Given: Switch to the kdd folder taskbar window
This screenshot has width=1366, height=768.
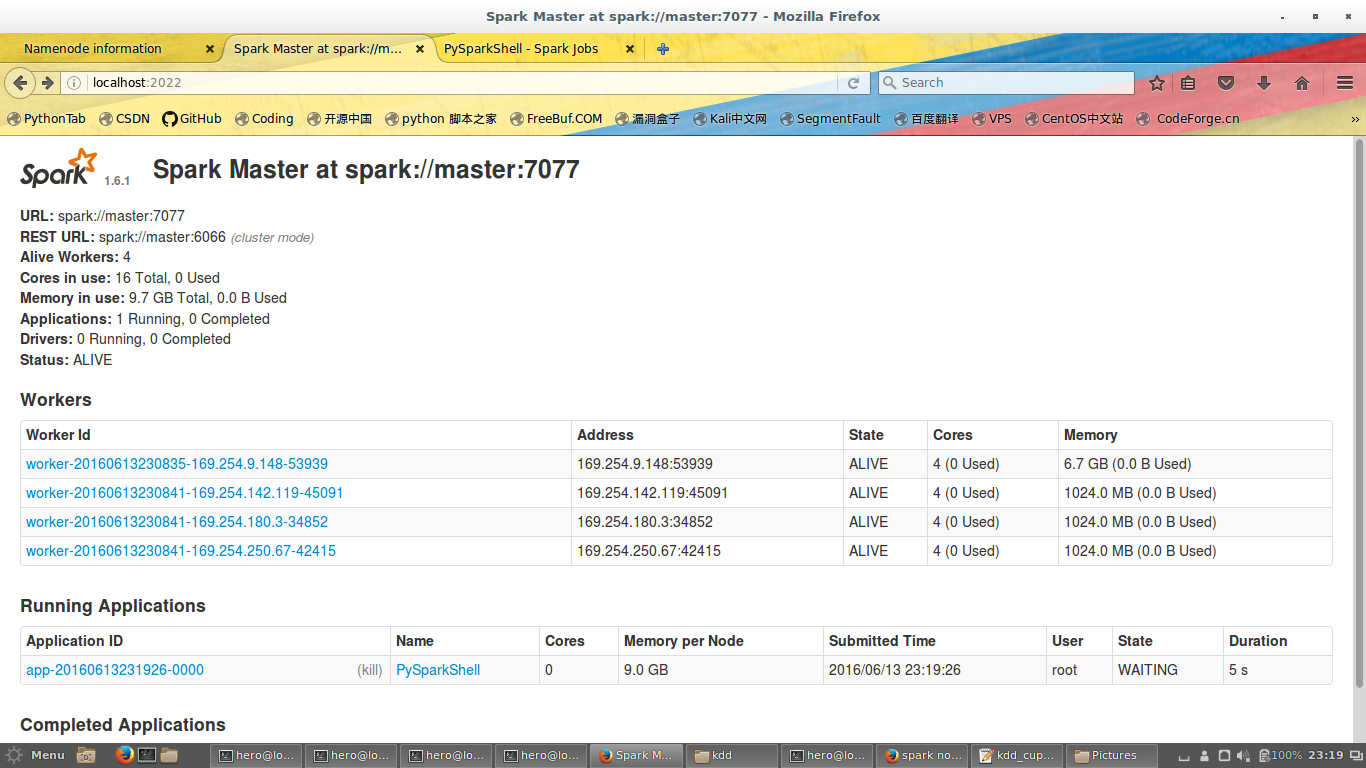Looking at the screenshot, I should point(732,755).
